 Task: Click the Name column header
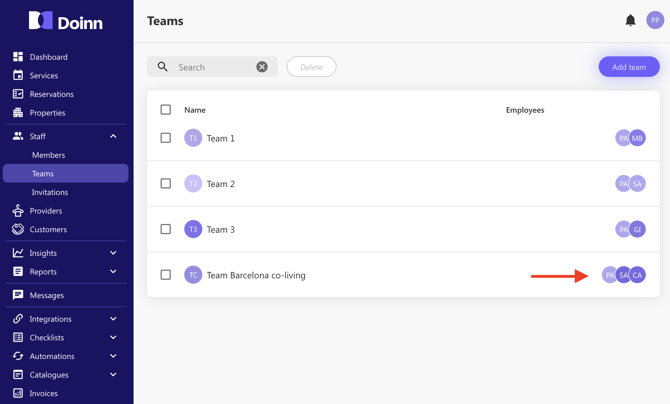[195, 110]
